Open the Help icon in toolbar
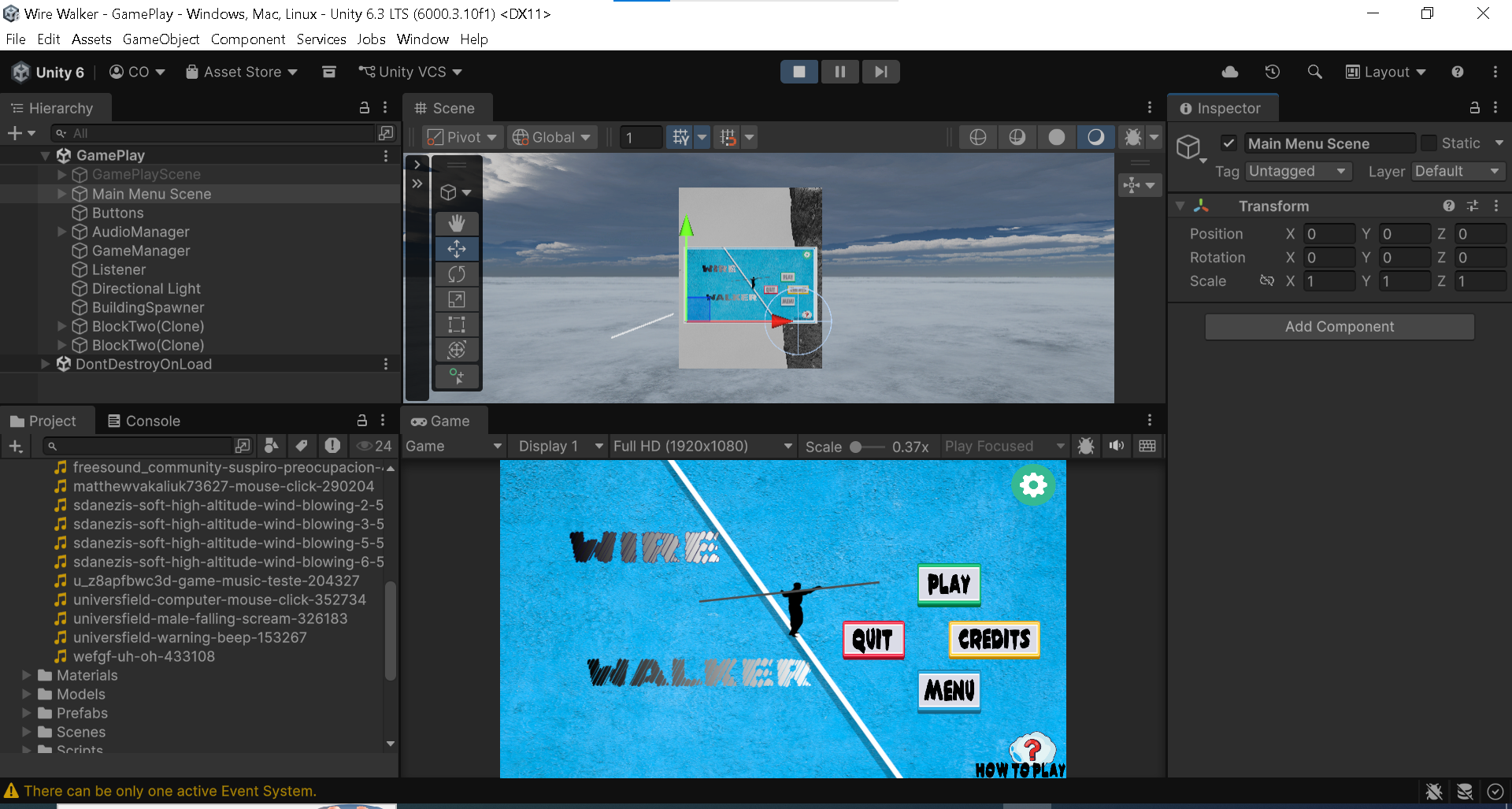 point(1458,72)
